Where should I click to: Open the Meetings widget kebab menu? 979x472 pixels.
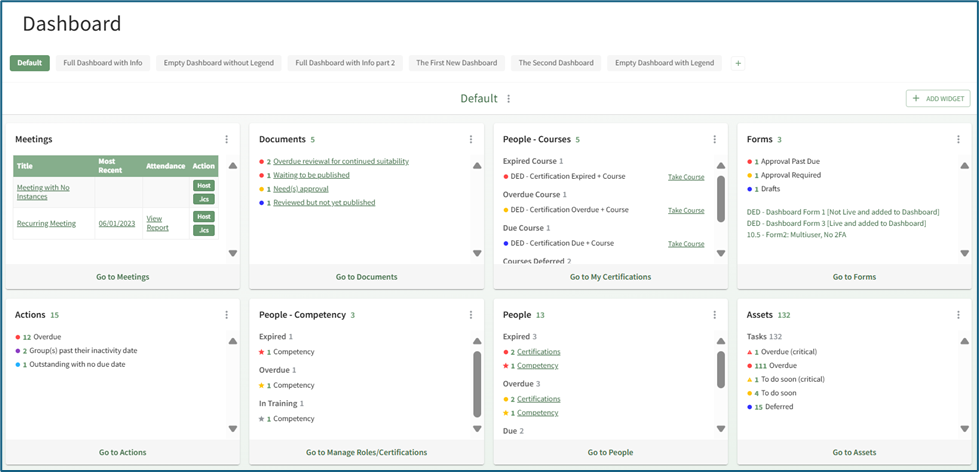click(x=227, y=140)
